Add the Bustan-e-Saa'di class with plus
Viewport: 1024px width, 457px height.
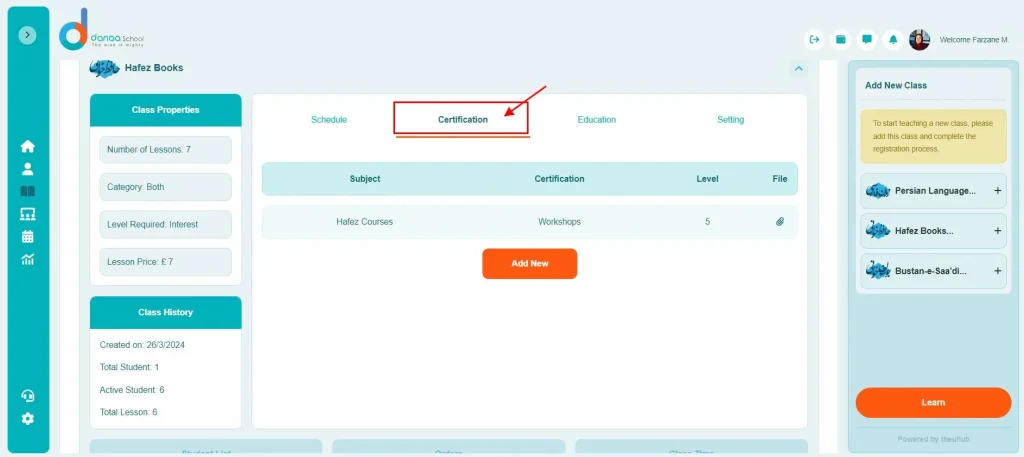tap(997, 270)
